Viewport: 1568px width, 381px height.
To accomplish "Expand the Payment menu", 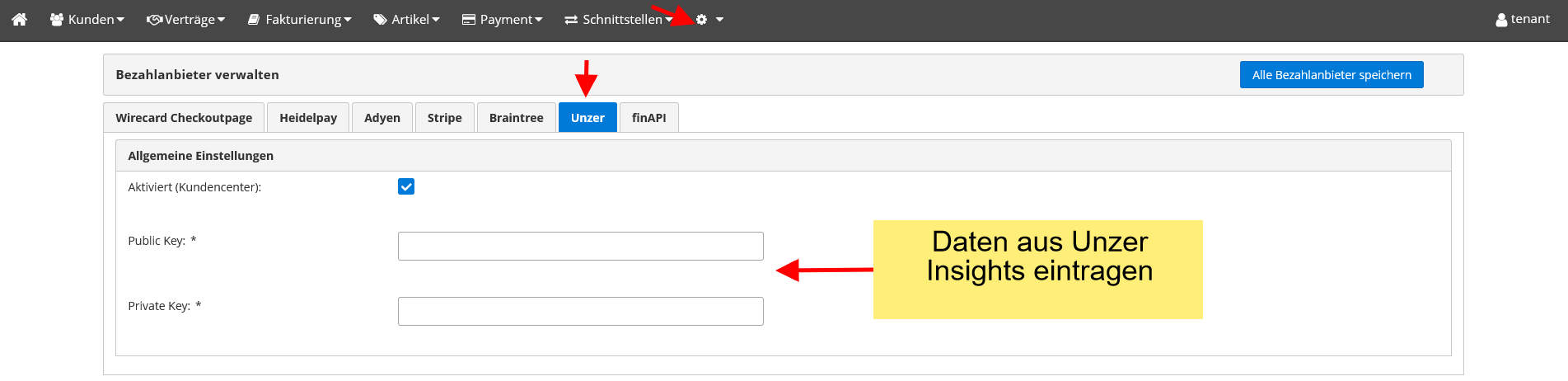I will click(502, 19).
